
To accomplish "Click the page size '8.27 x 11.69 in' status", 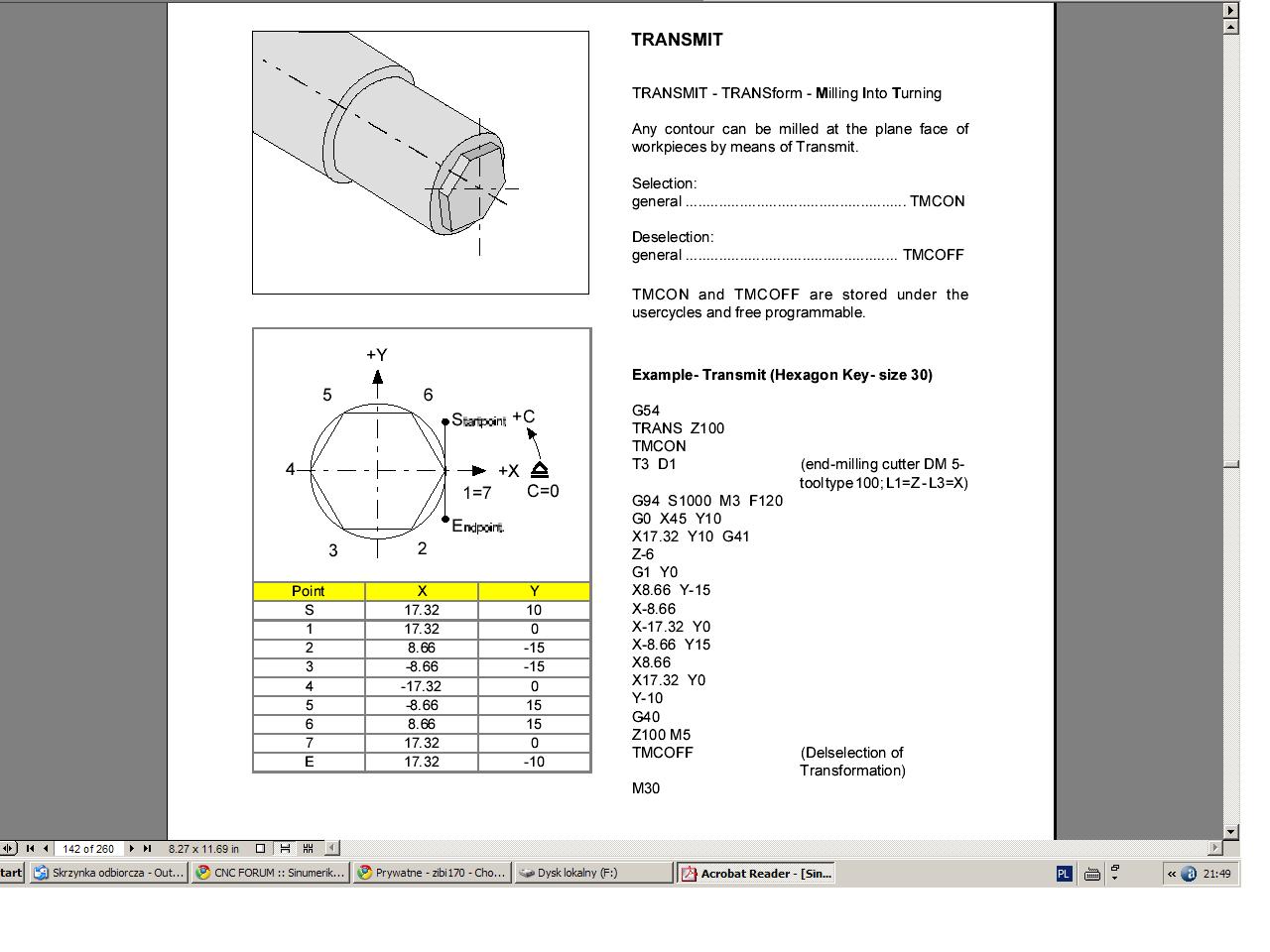I will pyautogui.click(x=203, y=849).
